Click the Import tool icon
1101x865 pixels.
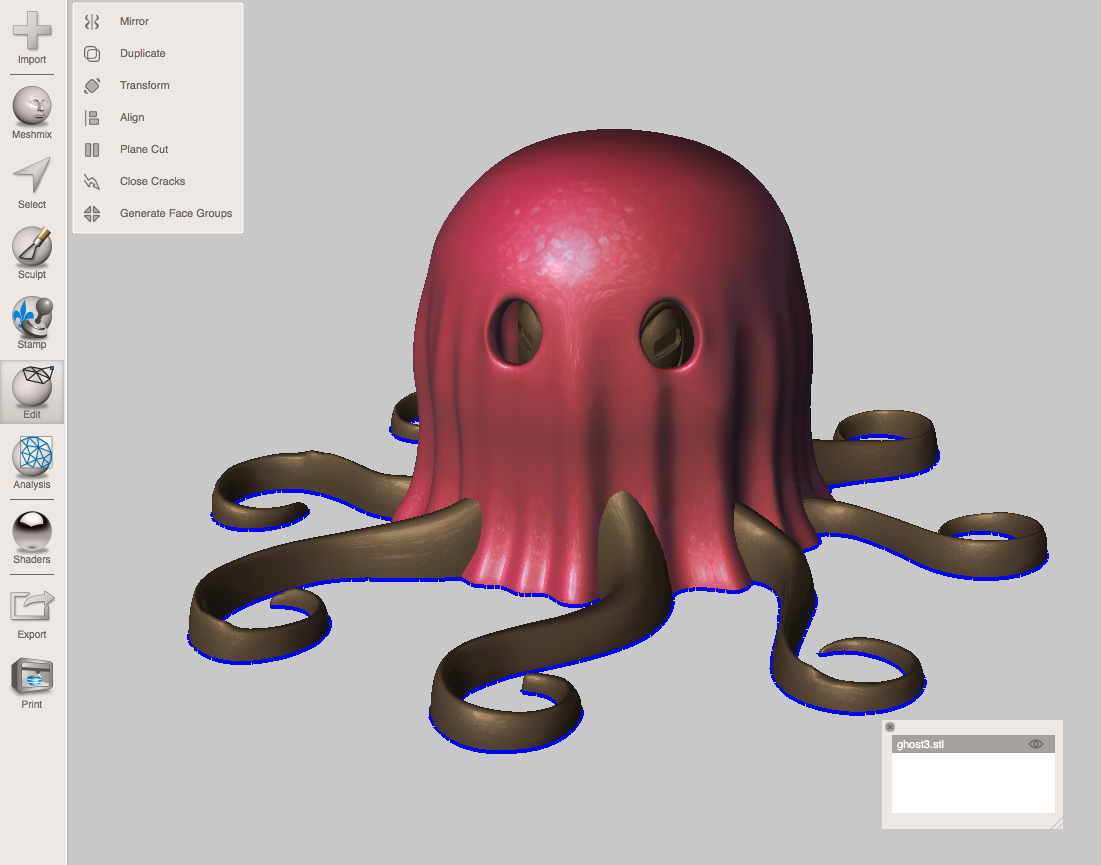[x=31, y=35]
